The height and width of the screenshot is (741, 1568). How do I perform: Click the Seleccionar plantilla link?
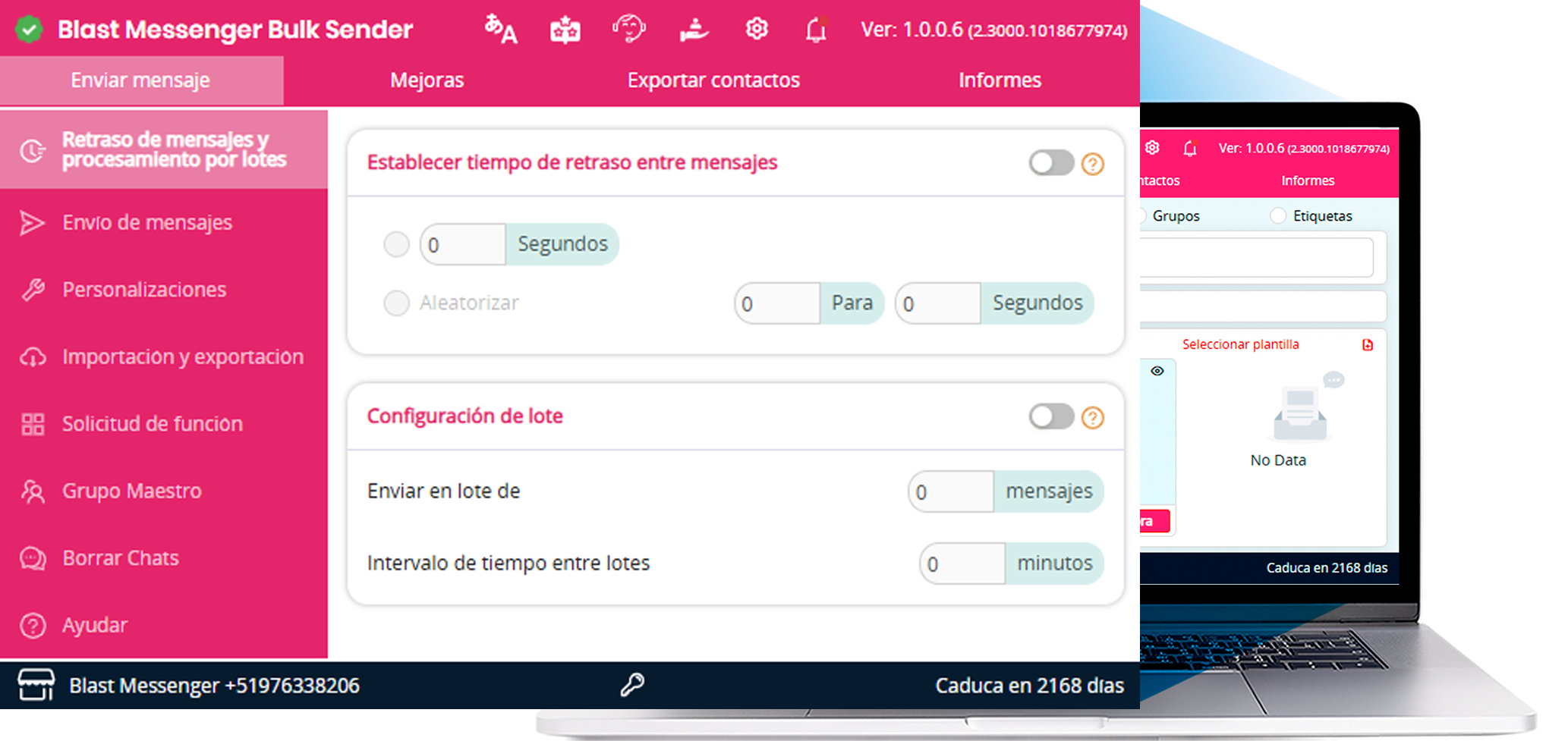coord(1240,344)
